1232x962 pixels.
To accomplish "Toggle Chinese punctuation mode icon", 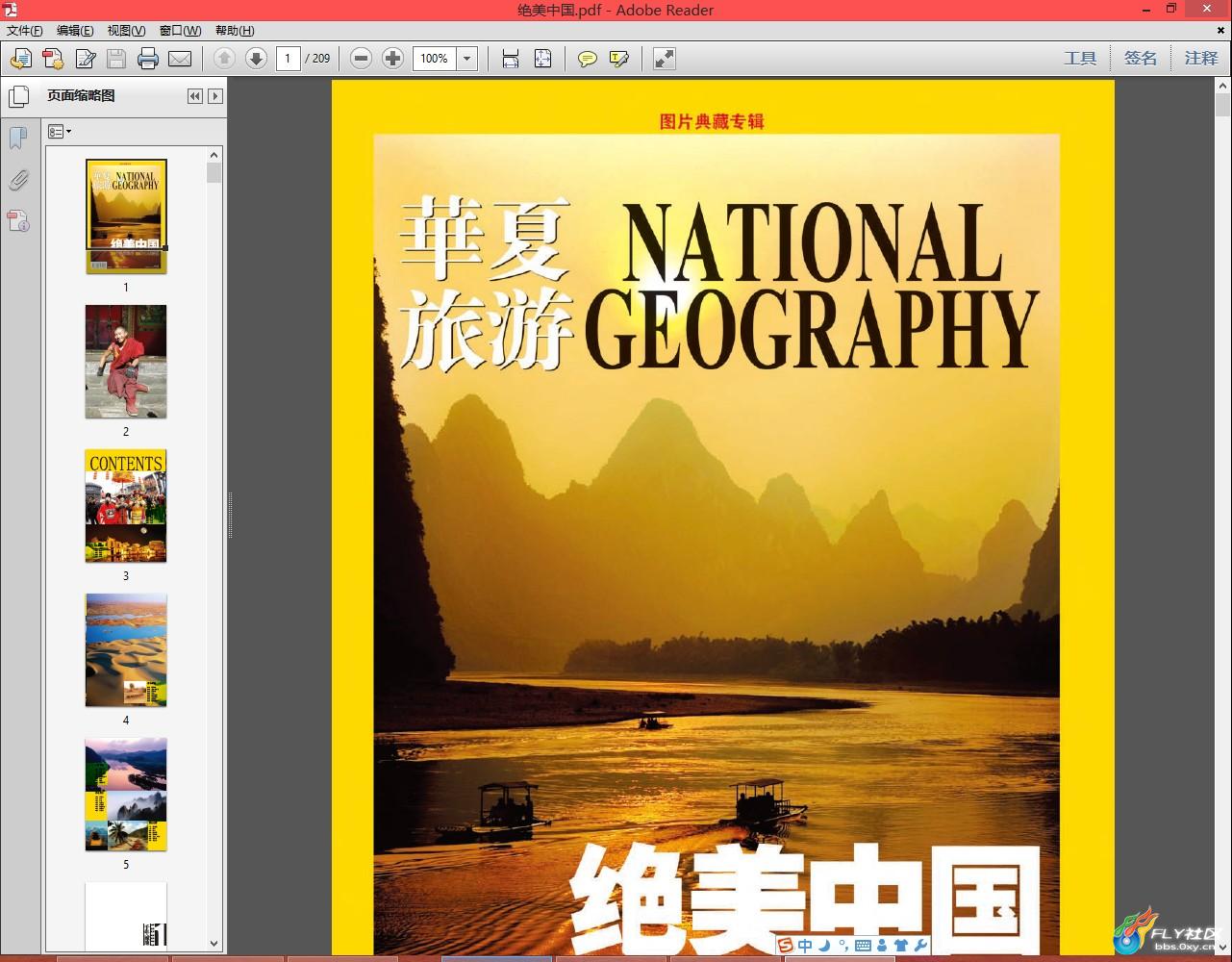I will tap(842, 946).
